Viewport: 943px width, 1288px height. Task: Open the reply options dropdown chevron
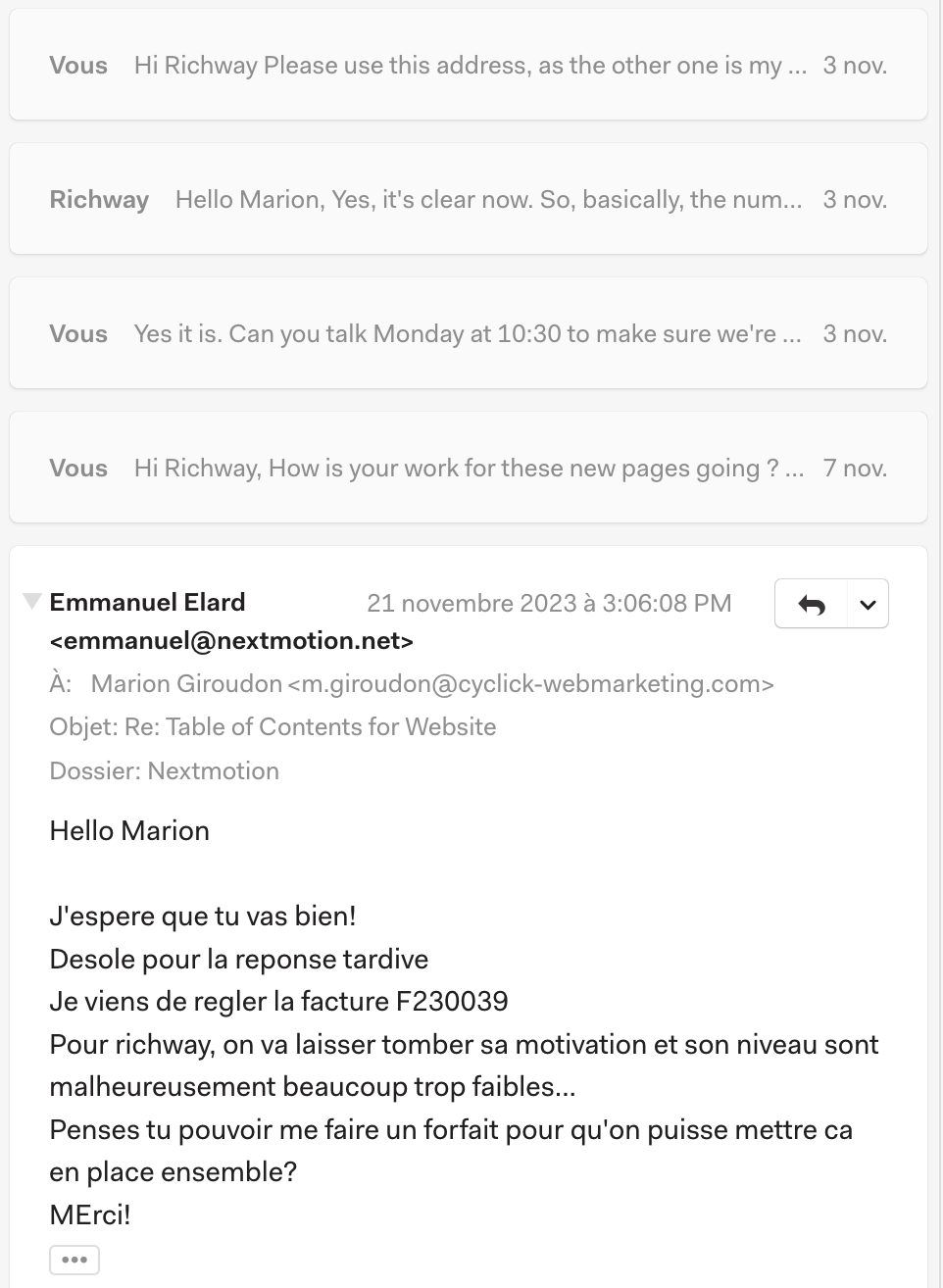[868, 605]
